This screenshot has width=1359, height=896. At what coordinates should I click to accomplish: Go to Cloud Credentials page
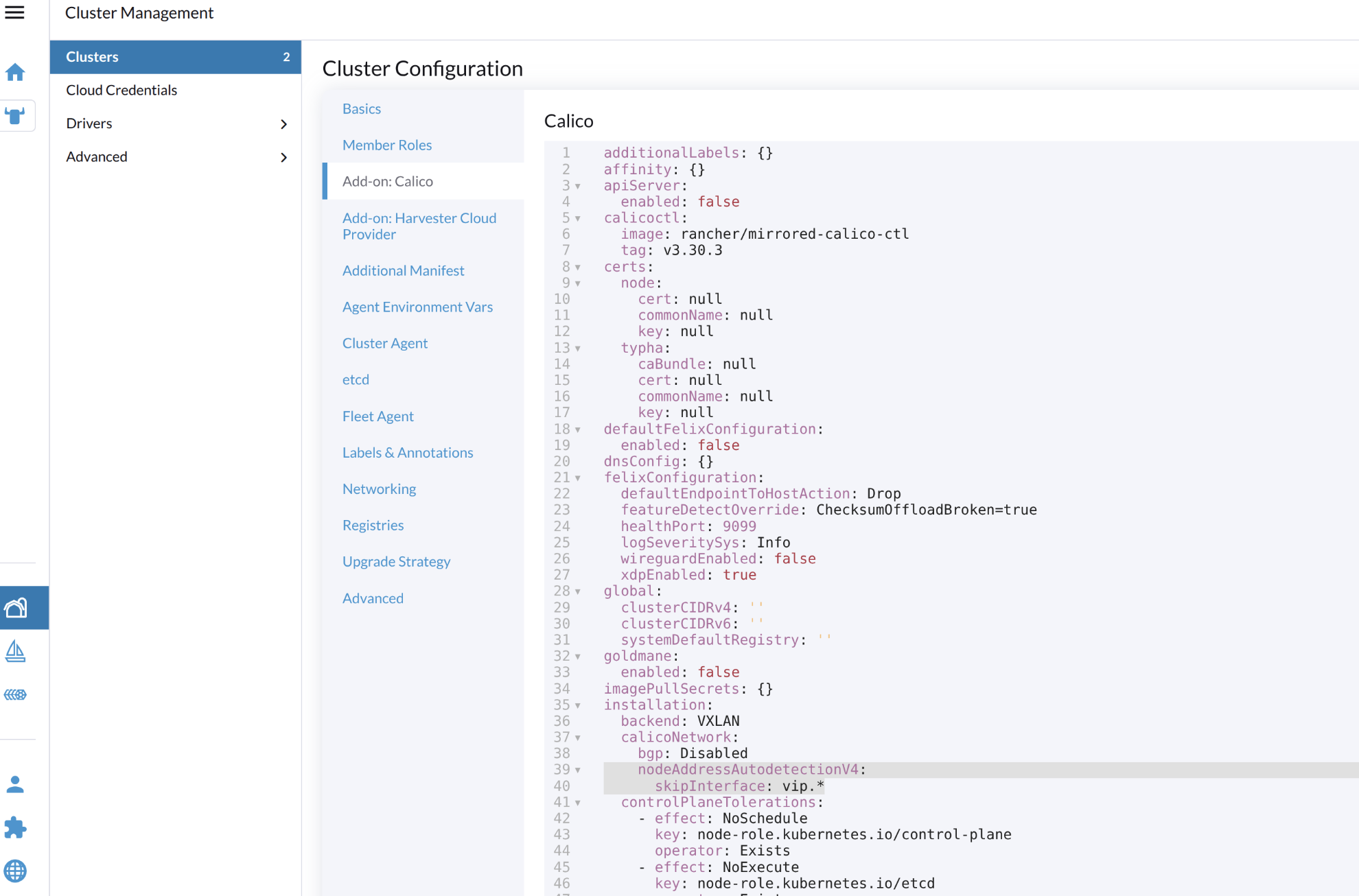coord(121,90)
